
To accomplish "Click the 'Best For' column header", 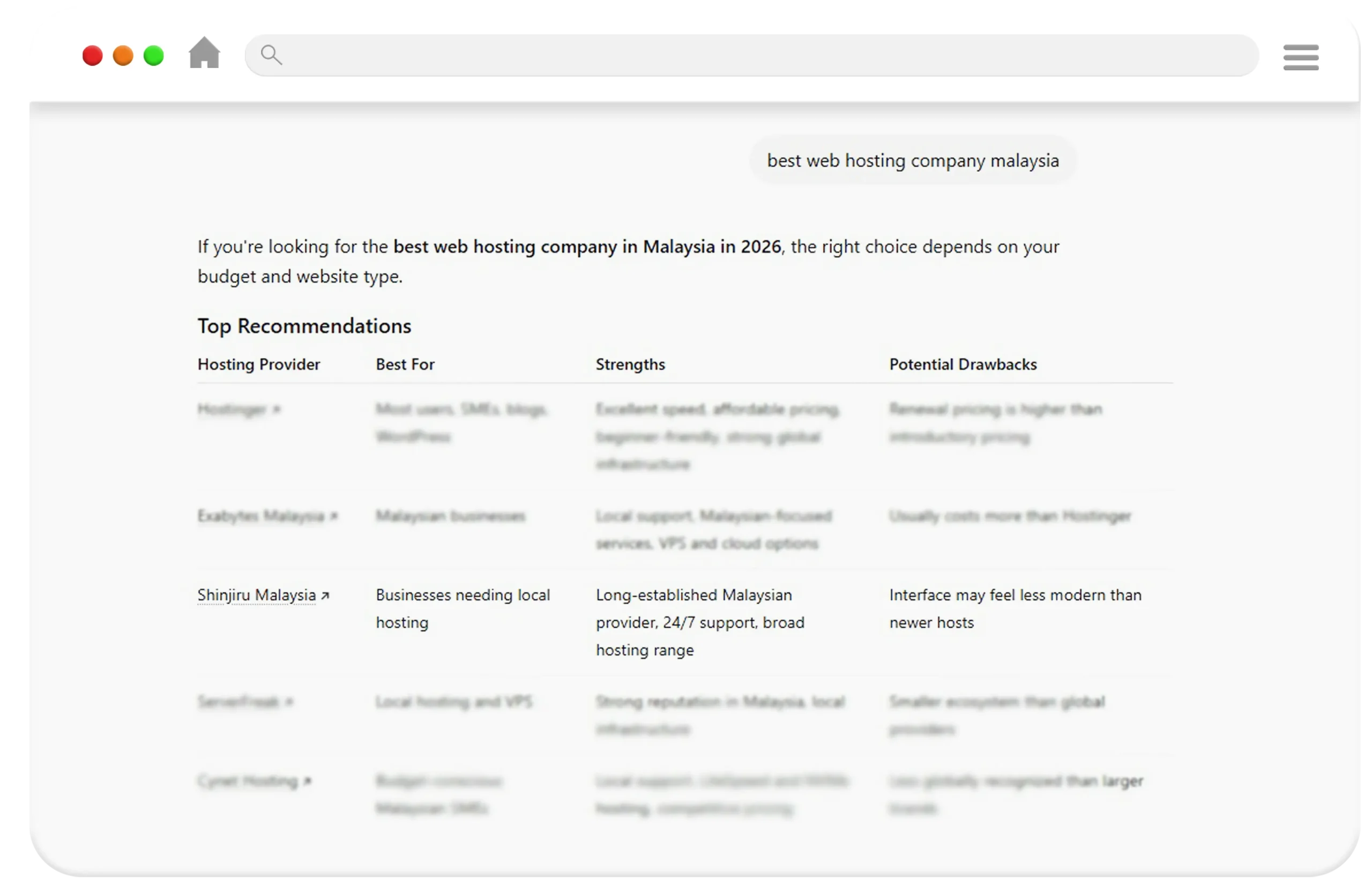I will (405, 365).
